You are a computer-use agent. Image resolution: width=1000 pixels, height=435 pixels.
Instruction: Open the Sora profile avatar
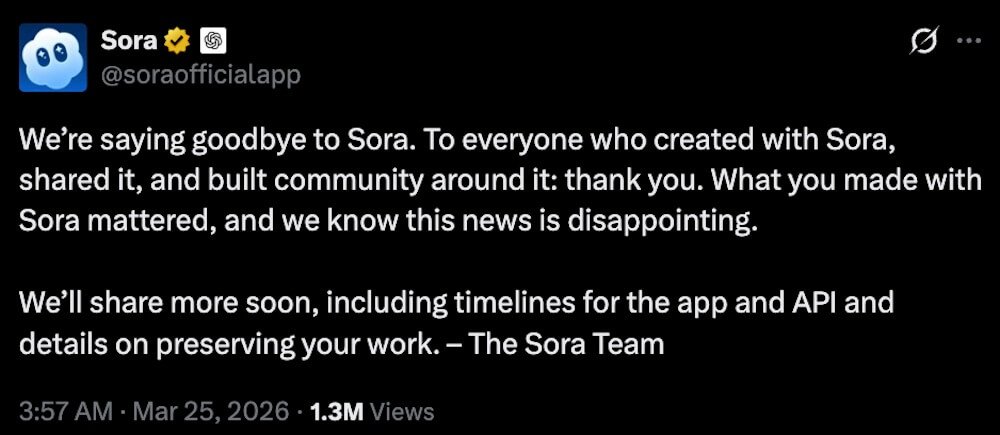51,56
